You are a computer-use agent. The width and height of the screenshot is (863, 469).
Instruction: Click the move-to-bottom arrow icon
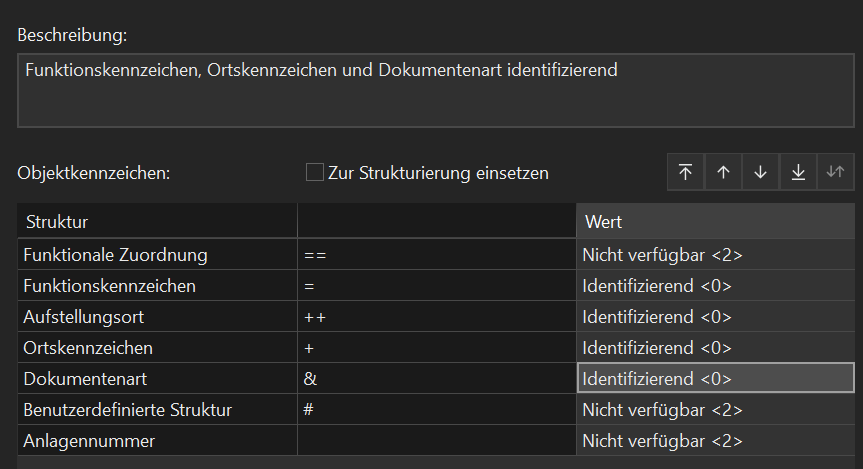click(x=798, y=172)
